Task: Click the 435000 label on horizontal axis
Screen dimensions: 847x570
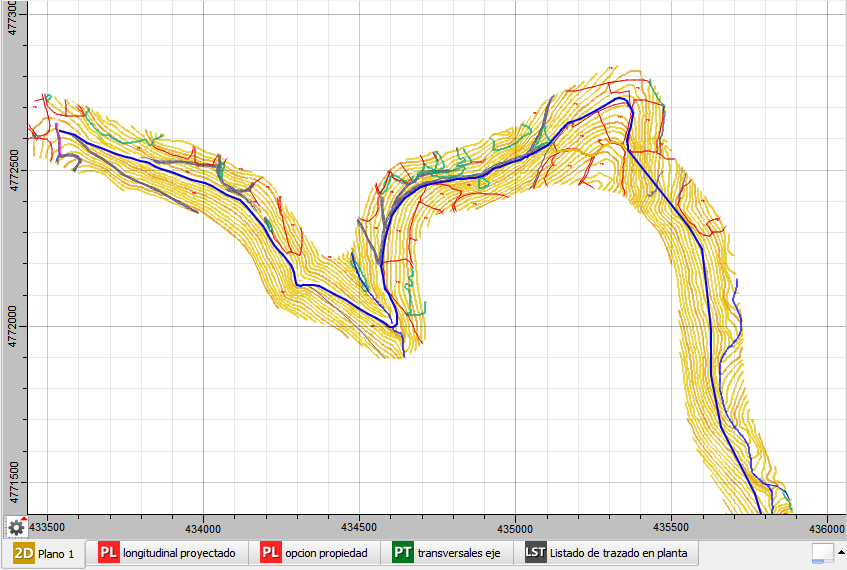Action: click(514, 527)
